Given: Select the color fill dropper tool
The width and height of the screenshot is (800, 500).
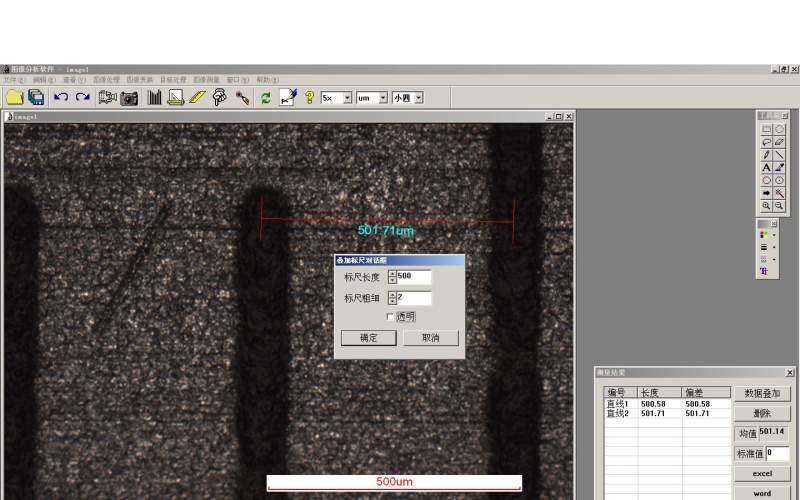Looking at the screenshot, I should (779, 167).
